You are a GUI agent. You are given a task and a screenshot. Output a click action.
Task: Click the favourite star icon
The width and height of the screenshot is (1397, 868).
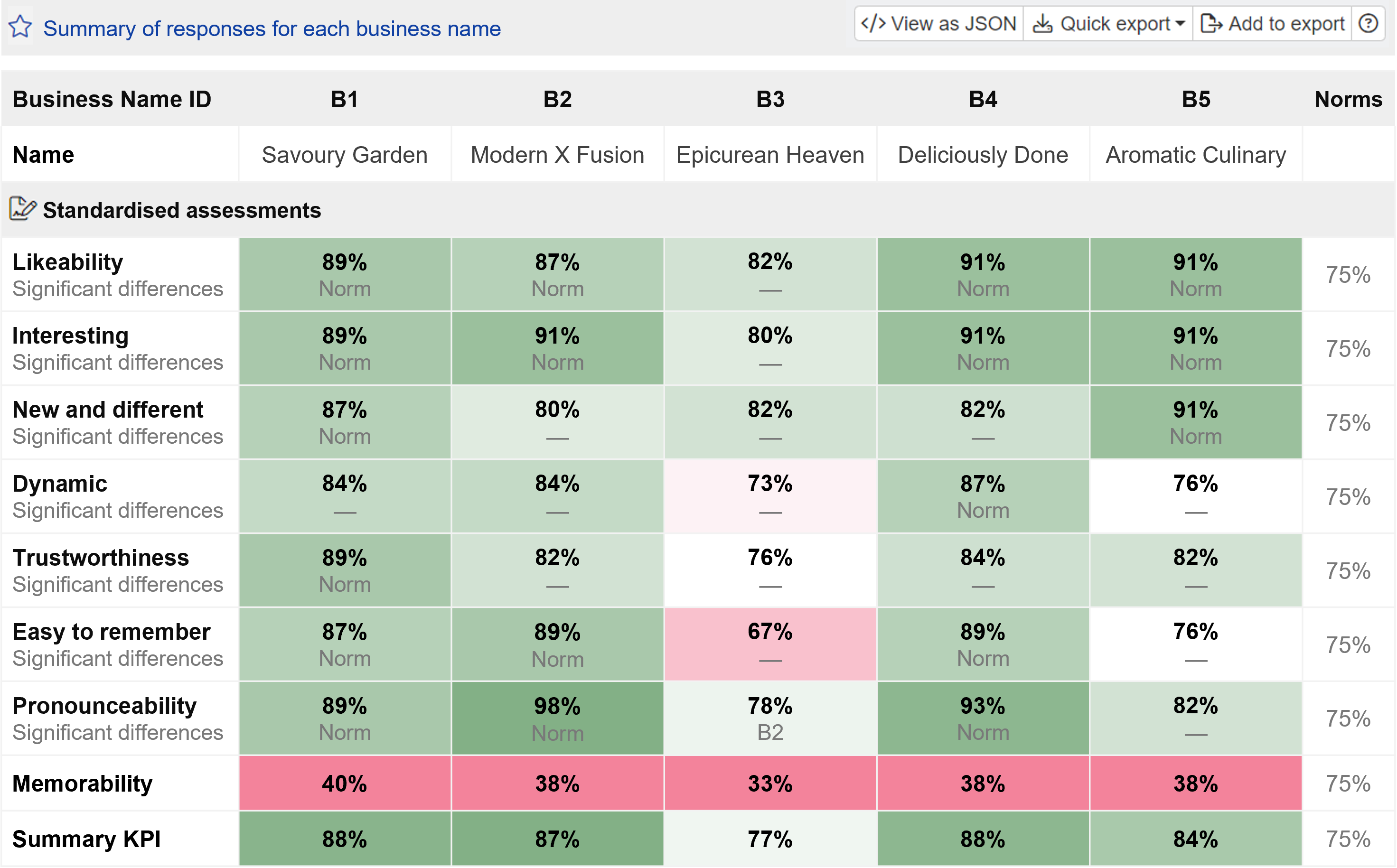click(x=21, y=27)
